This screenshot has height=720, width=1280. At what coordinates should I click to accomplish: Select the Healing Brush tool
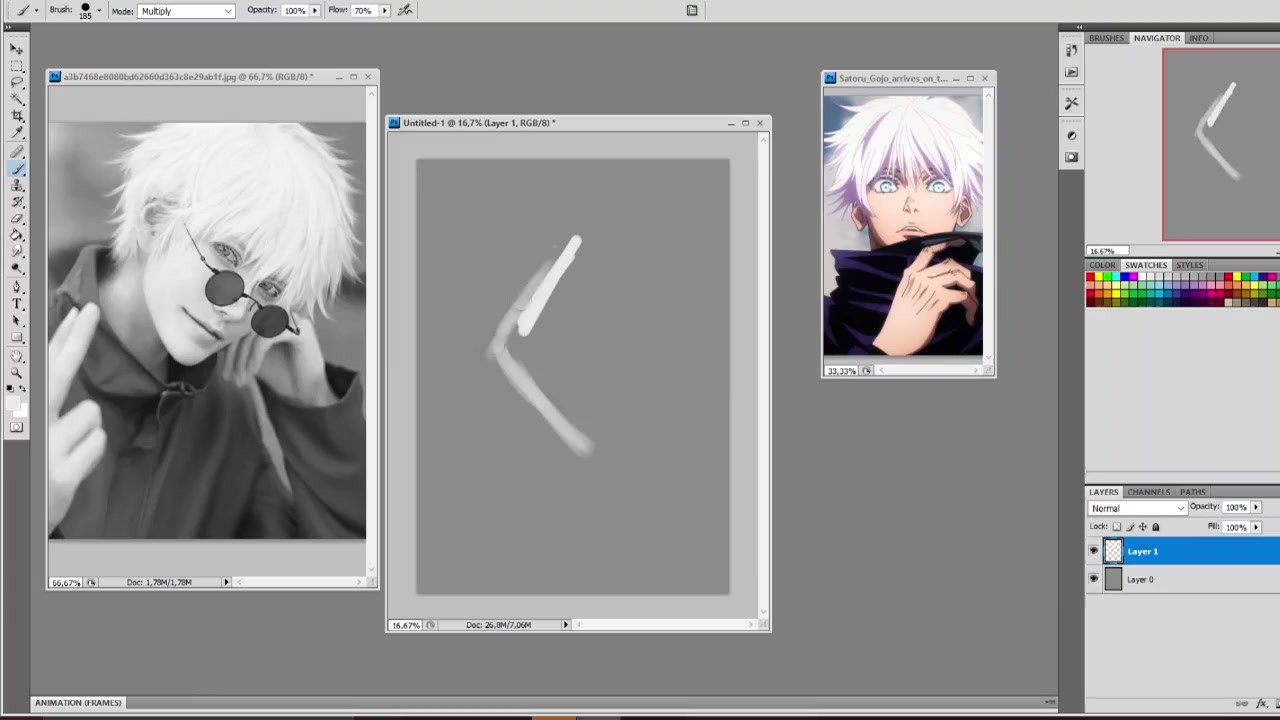(17, 151)
